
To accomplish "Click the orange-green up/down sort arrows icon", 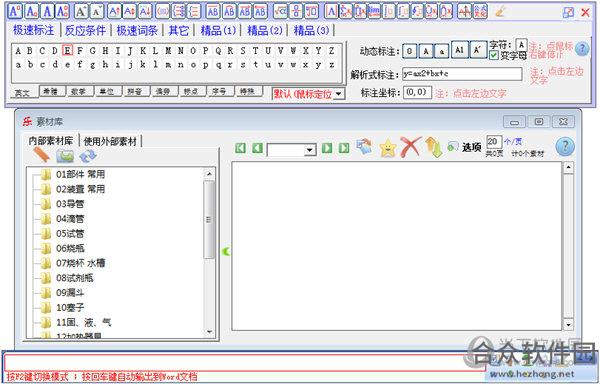I will click(434, 147).
